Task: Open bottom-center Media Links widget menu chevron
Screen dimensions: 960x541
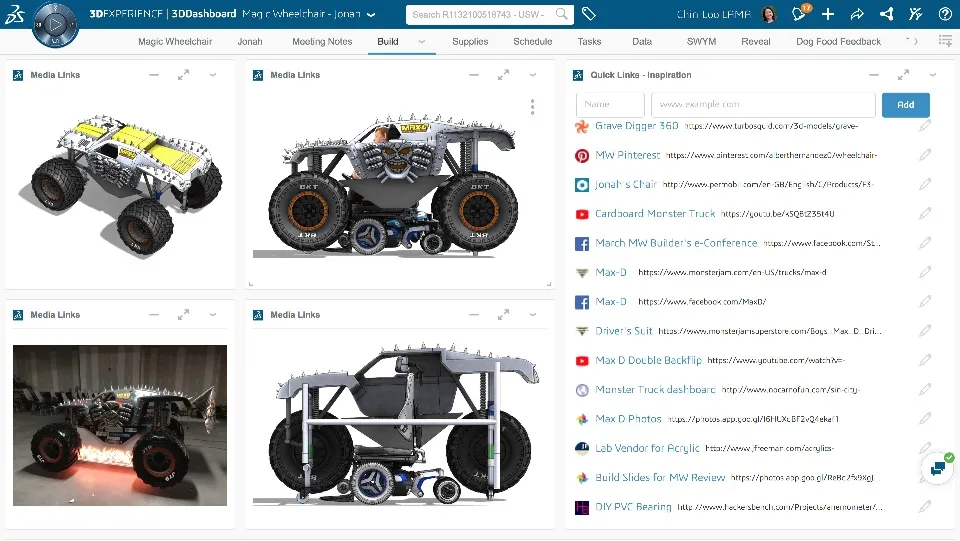Action: point(533,315)
